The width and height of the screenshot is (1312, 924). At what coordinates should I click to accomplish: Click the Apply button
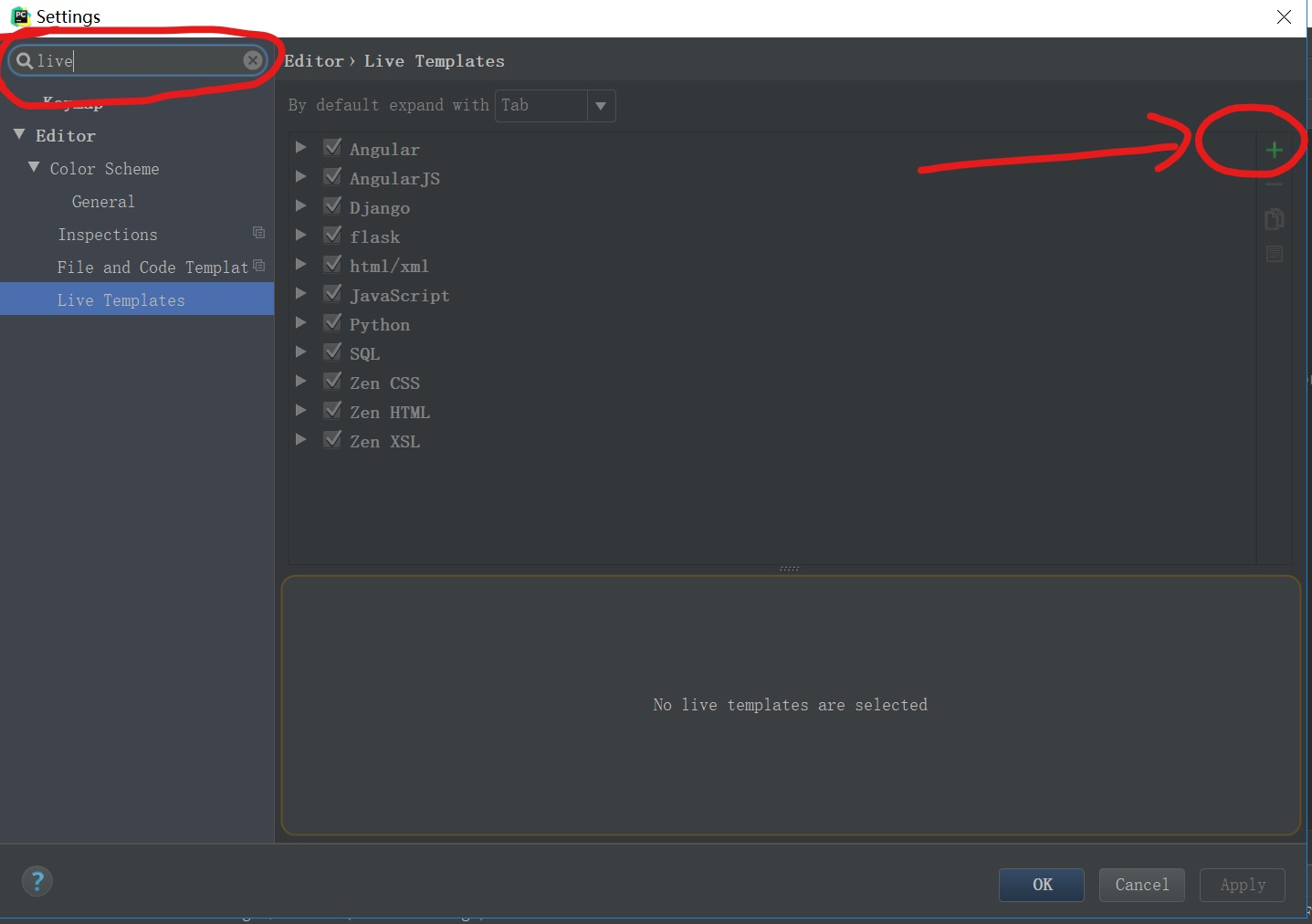pos(1243,885)
